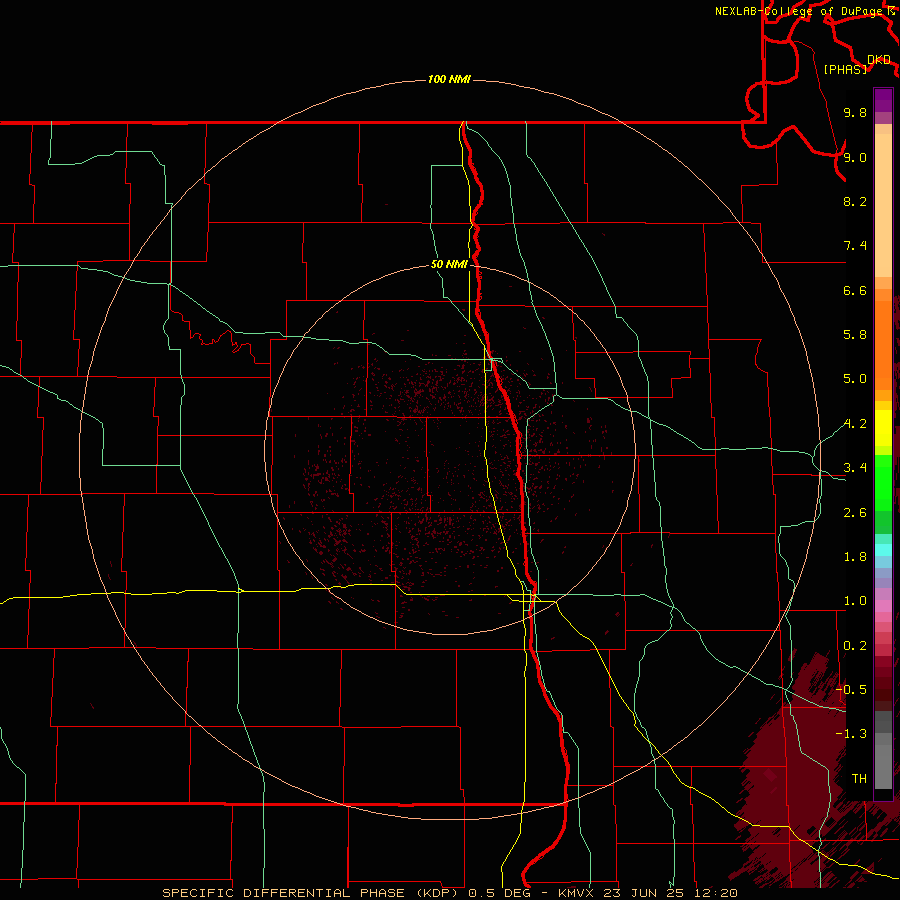Click the 5.0 scale value
900x900 pixels.
pos(855,379)
